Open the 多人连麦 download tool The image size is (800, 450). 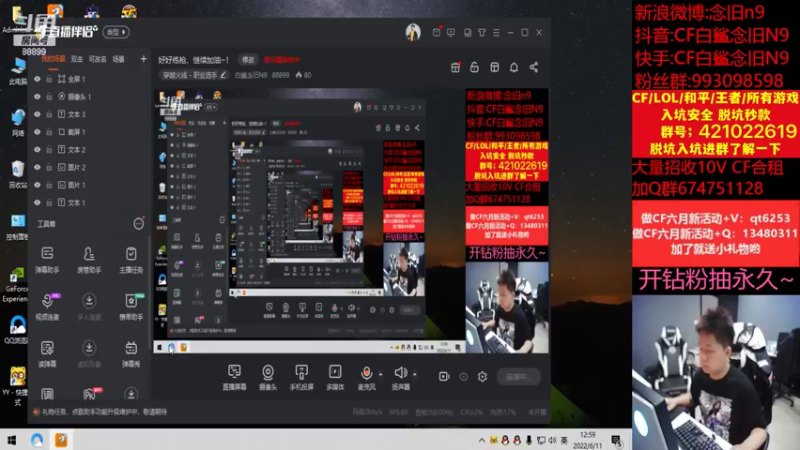(89, 306)
